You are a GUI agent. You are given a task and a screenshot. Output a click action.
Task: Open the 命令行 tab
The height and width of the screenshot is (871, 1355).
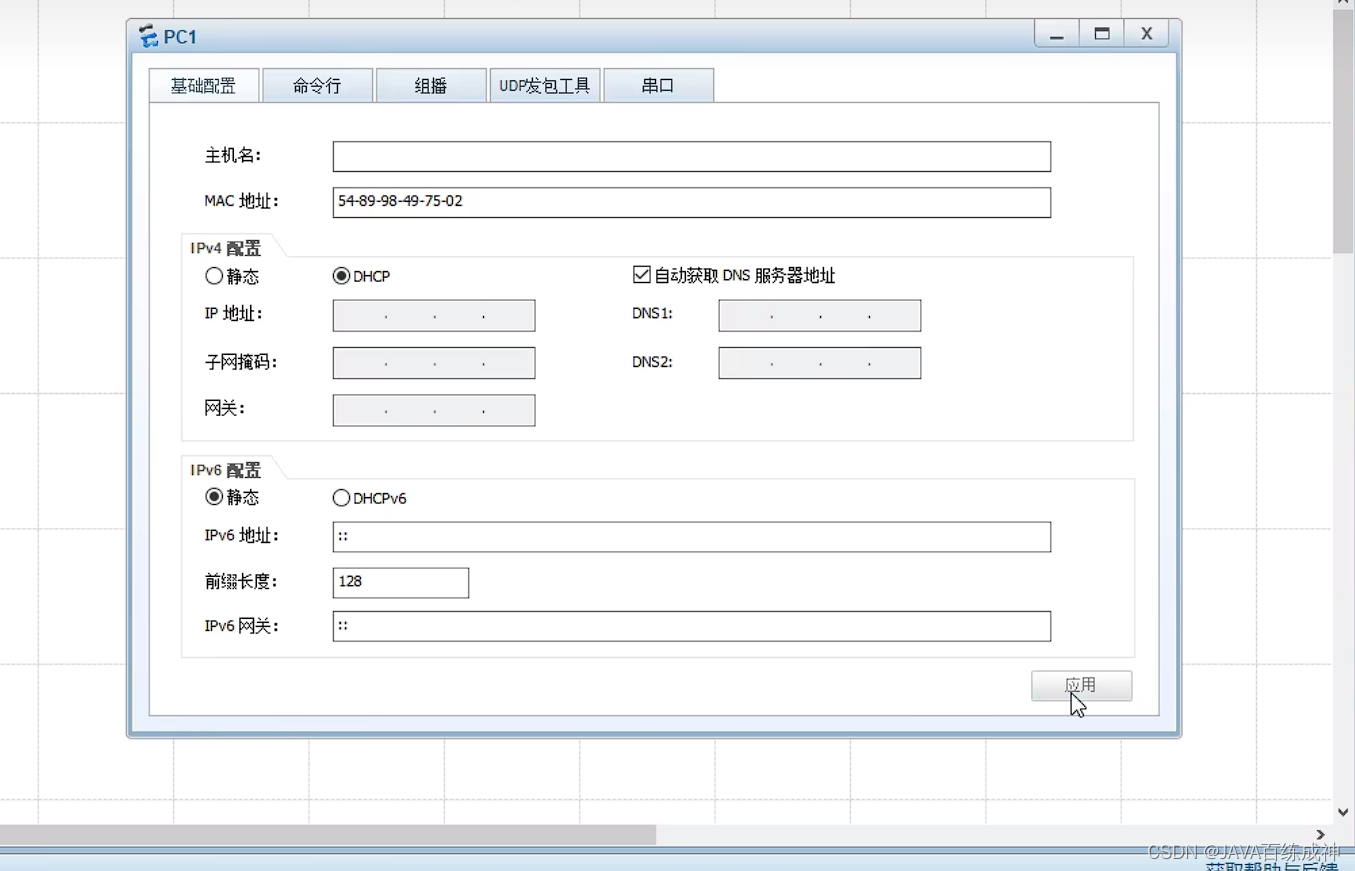317,86
